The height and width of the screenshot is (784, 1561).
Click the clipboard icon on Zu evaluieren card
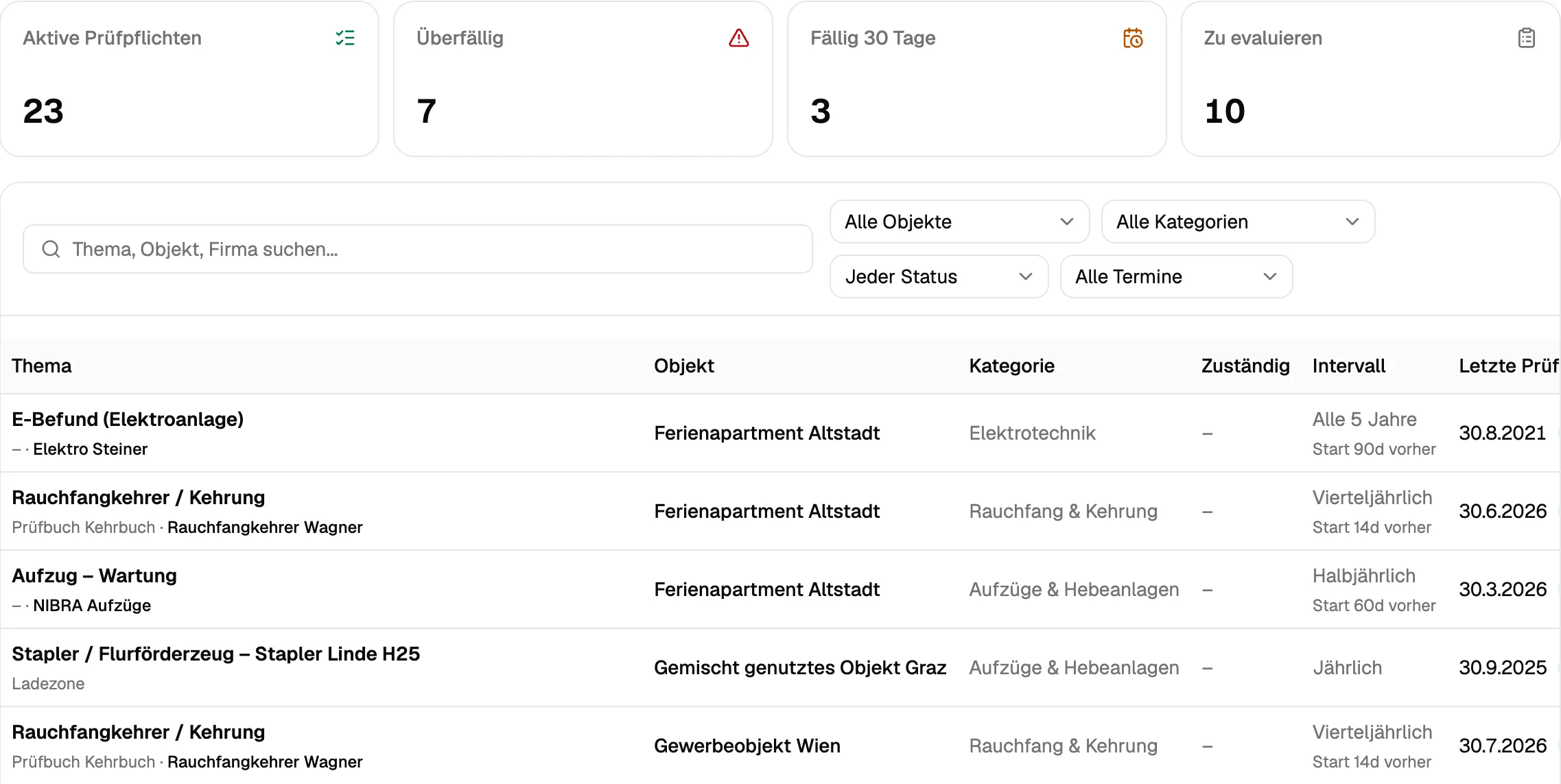1527,38
